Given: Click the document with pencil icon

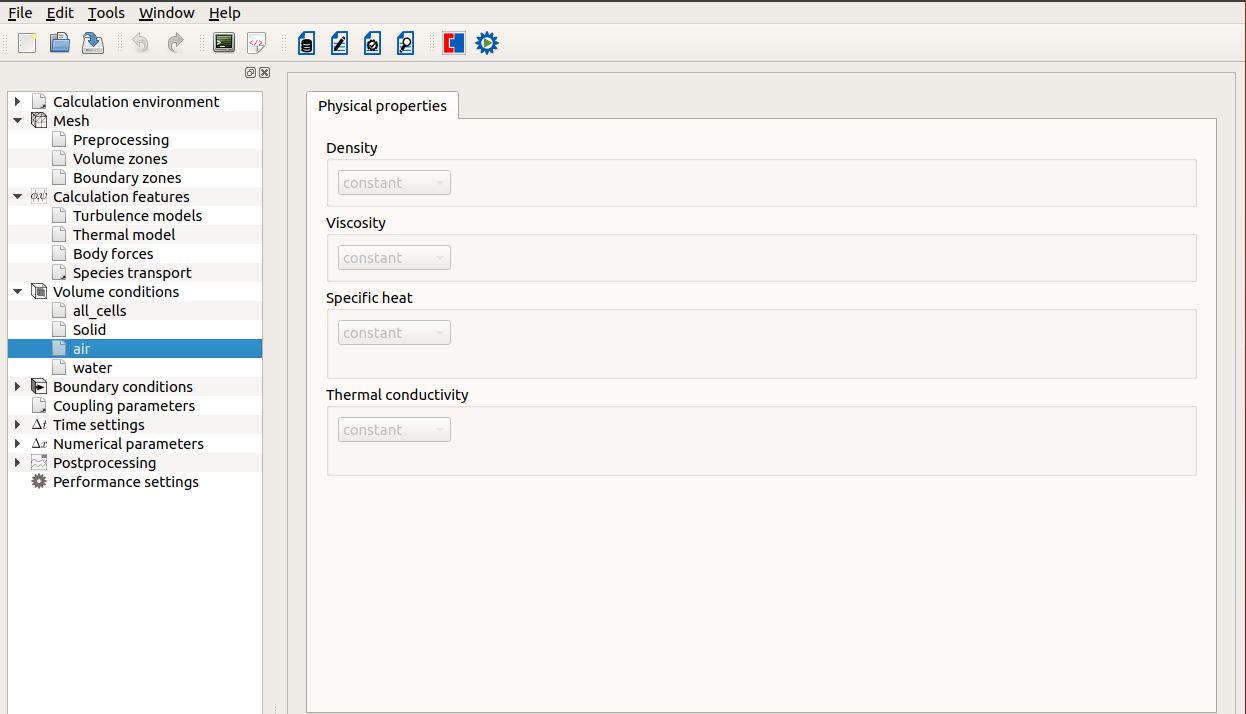Looking at the screenshot, I should click(340, 43).
